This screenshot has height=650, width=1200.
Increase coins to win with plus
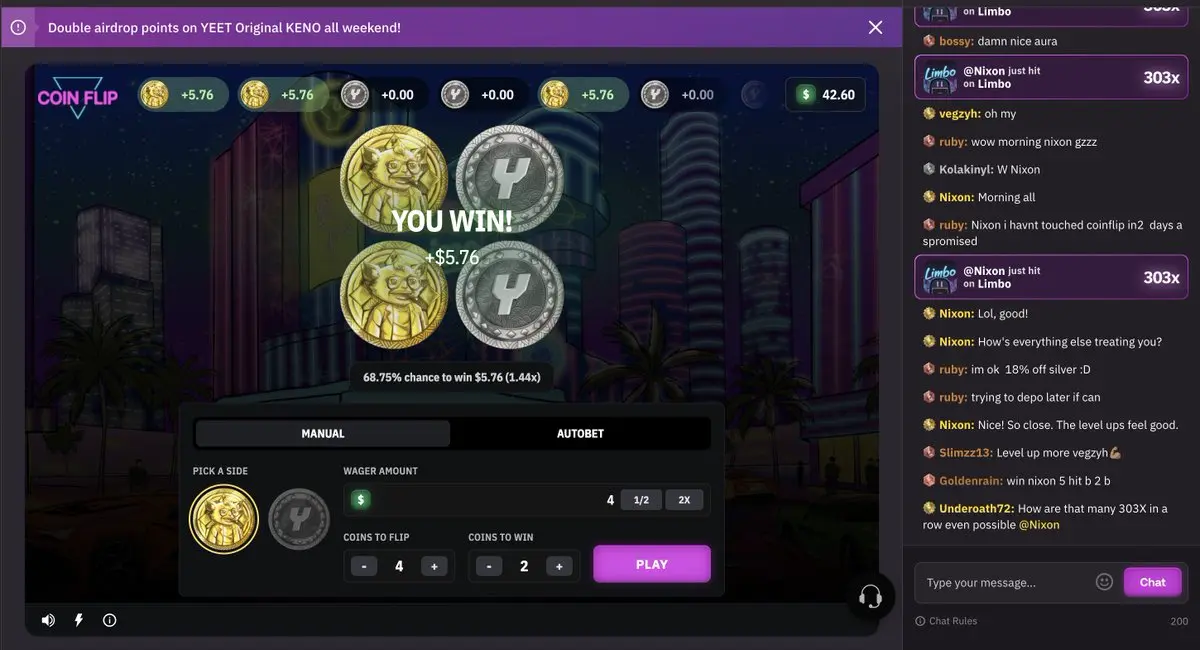[559, 566]
